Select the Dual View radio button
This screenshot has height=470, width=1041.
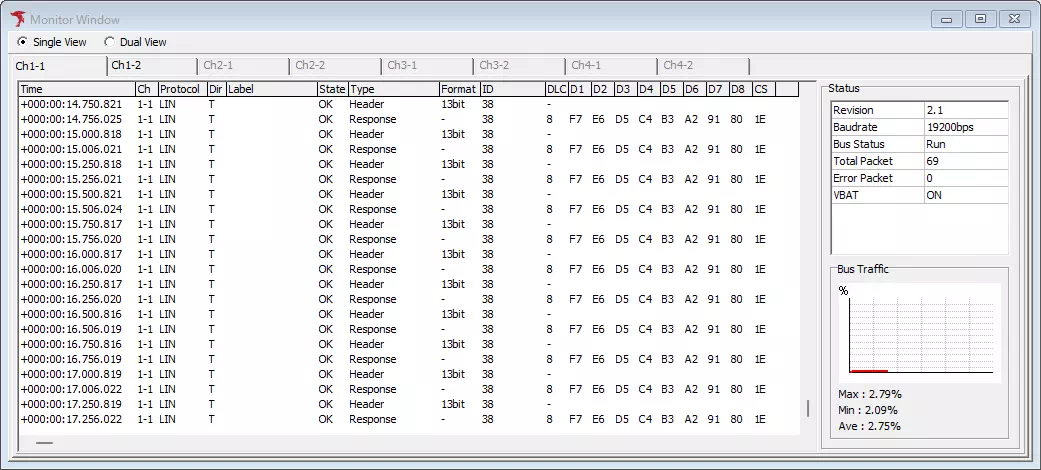pyautogui.click(x=109, y=42)
